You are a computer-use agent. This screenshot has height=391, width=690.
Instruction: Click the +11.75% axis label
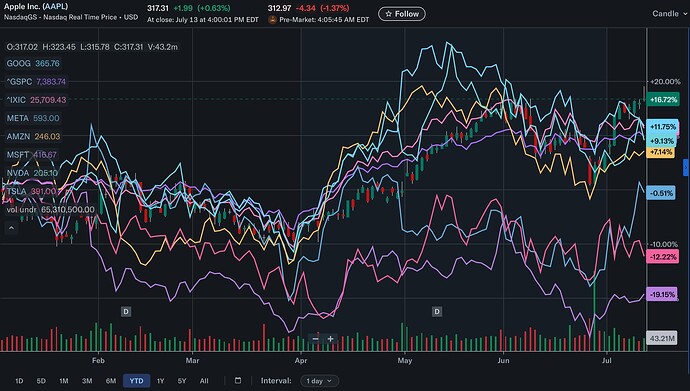pos(662,127)
